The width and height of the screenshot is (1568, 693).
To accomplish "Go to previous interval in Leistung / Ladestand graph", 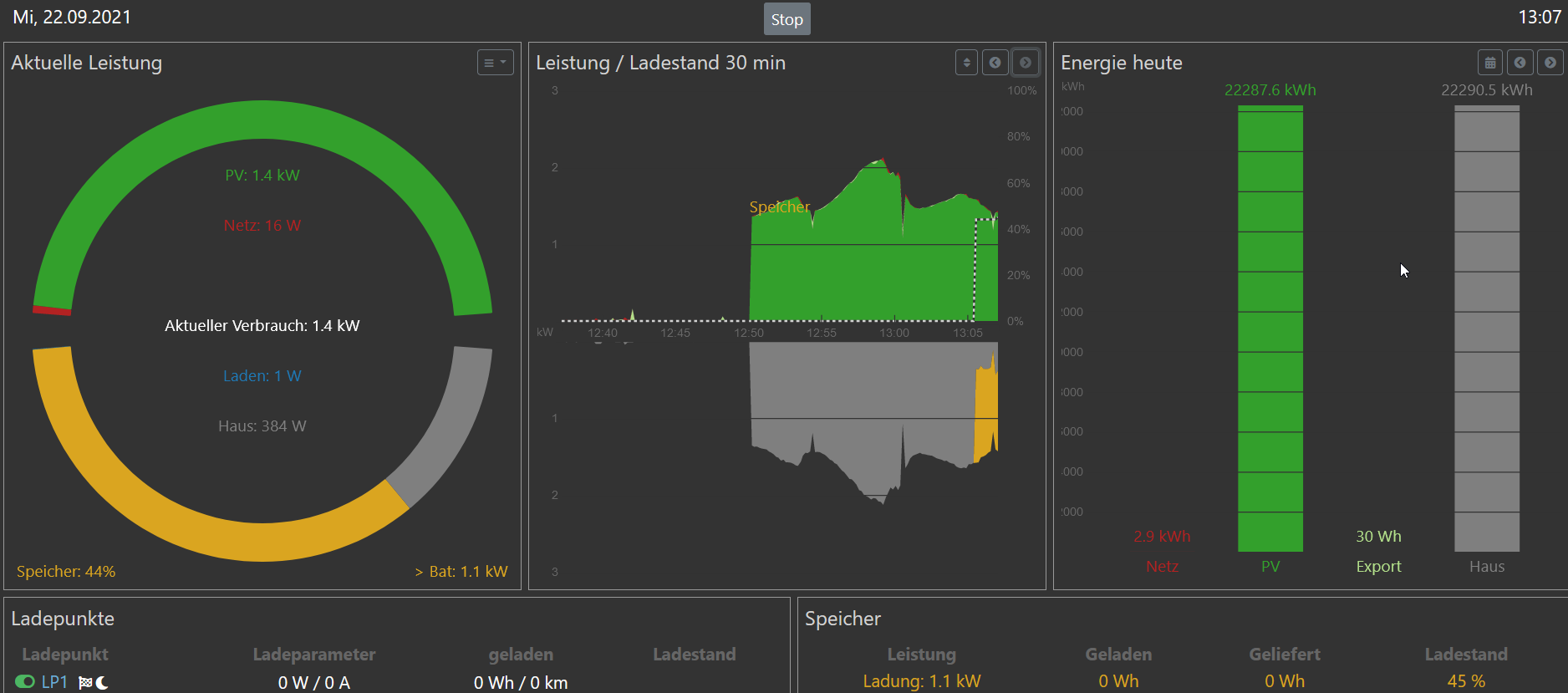I will point(995,63).
